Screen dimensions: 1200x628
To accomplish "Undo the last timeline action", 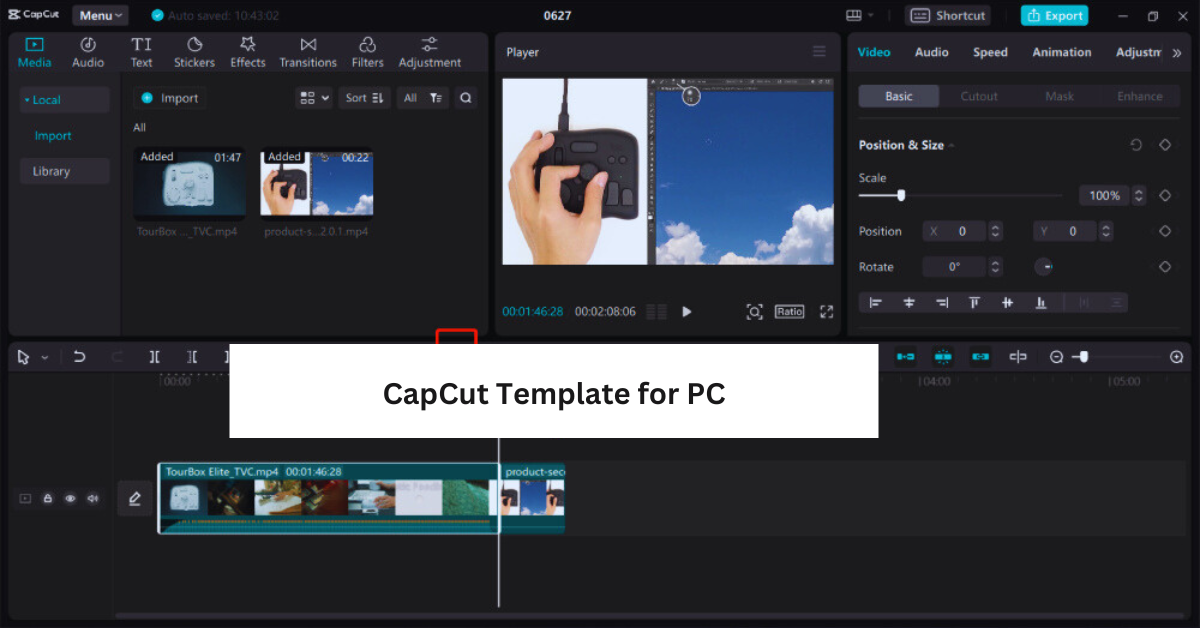I will [80, 357].
